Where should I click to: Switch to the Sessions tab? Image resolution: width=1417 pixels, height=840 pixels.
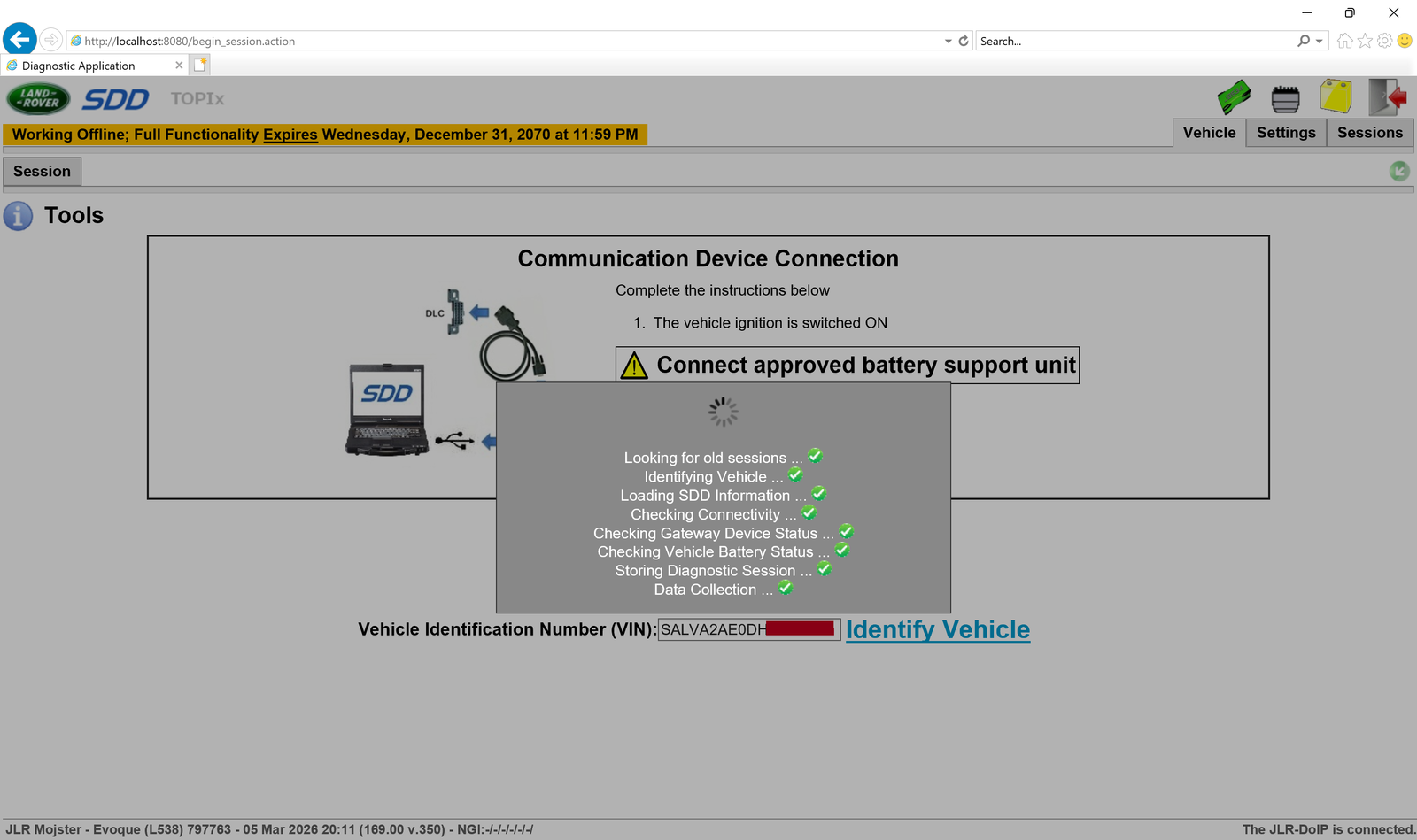tap(1370, 133)
